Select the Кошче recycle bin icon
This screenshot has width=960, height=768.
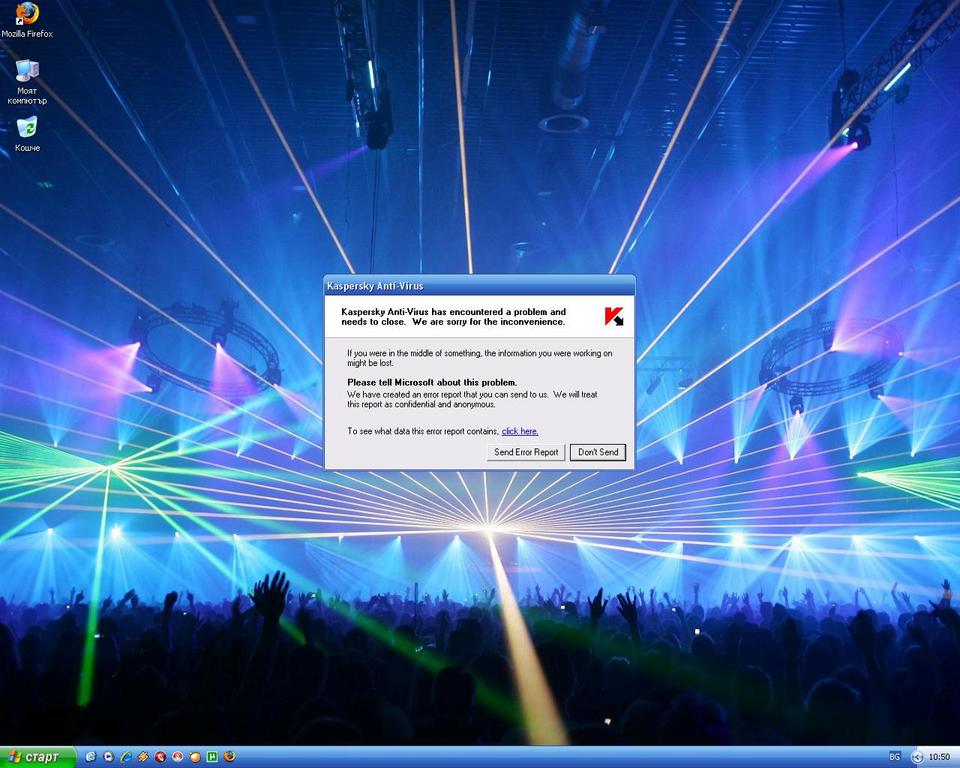pos(27,134)
